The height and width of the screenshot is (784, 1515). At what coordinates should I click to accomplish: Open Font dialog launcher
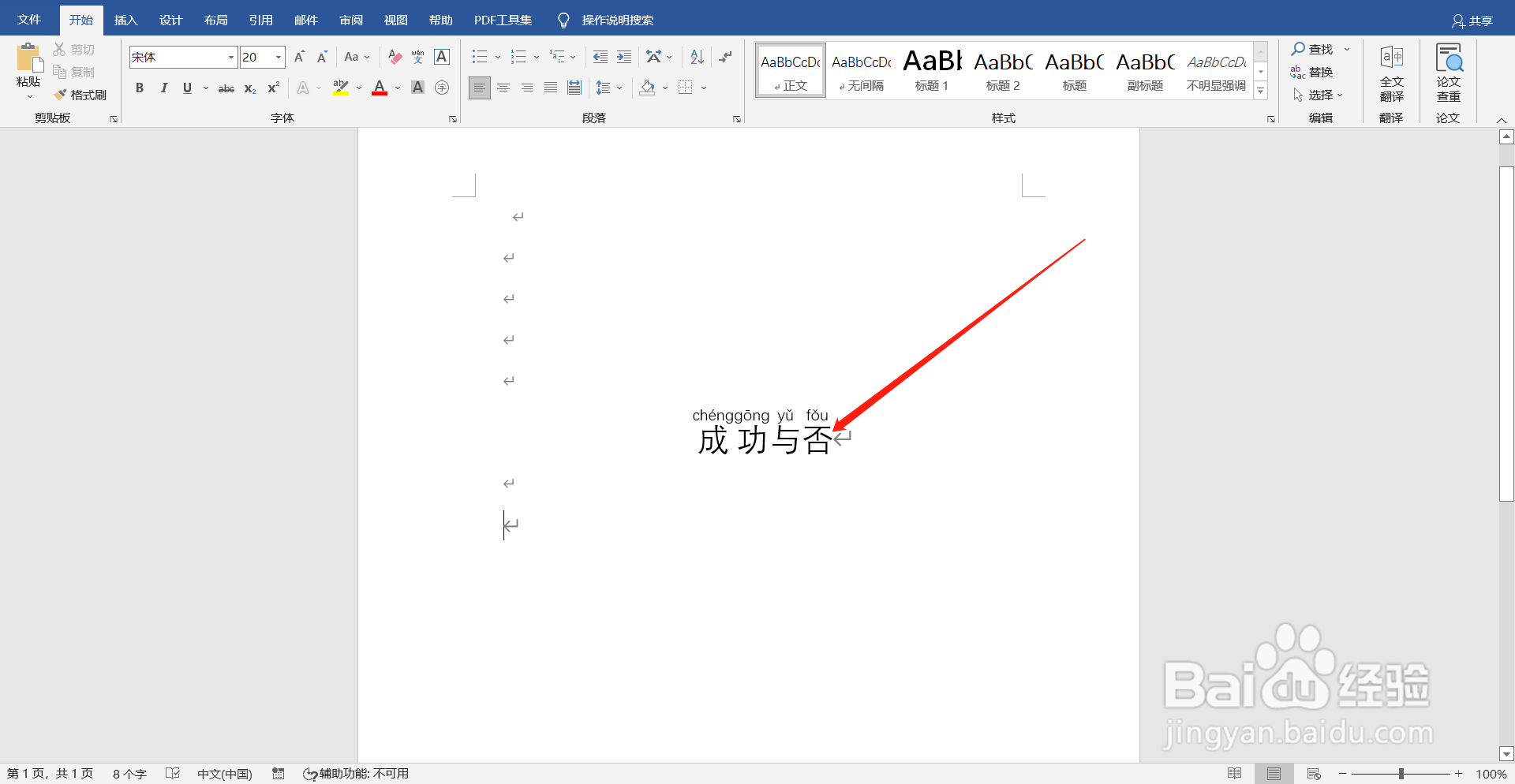coord(453,119)
